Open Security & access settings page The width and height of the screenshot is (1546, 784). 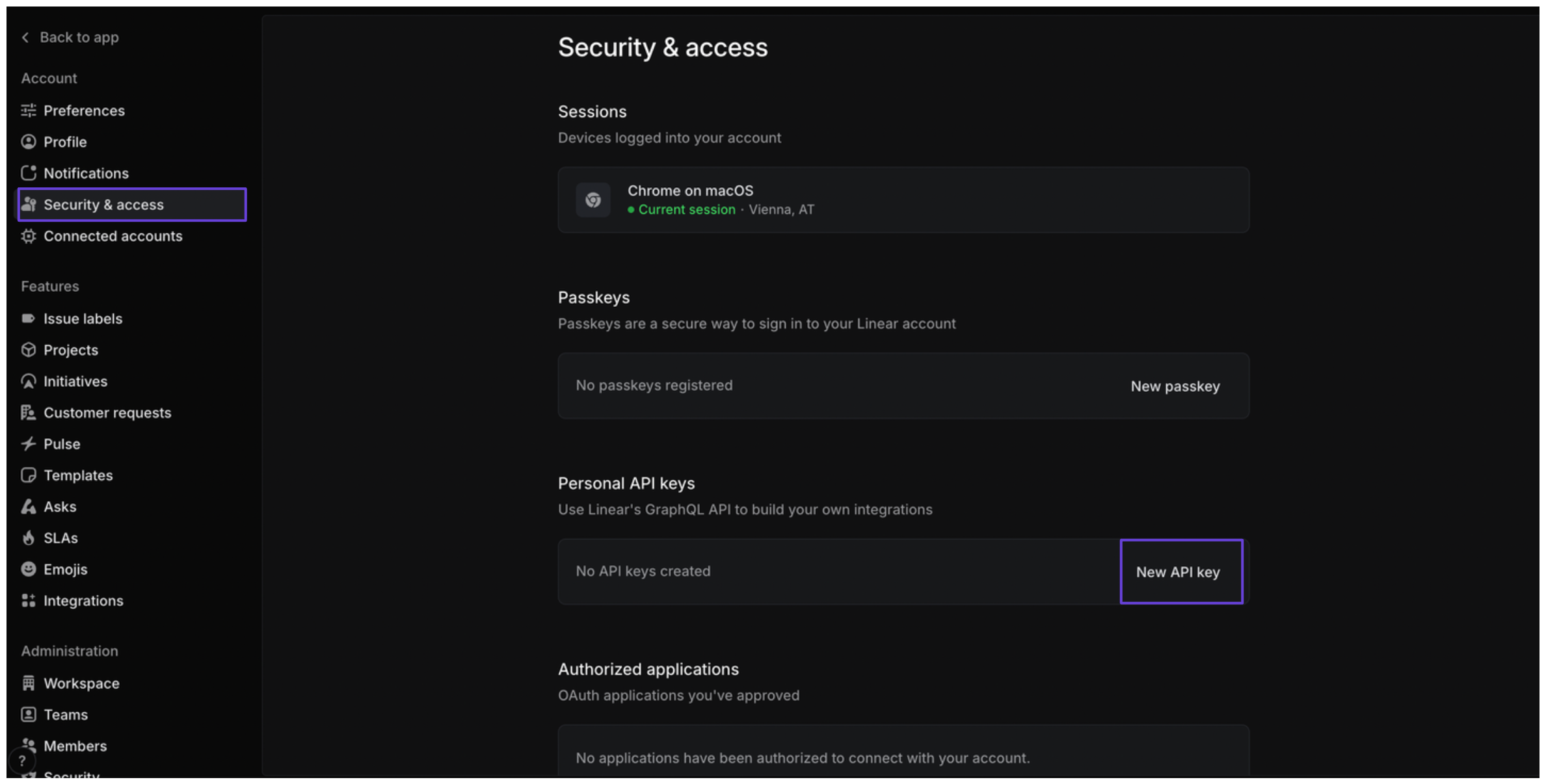point(103,205)
